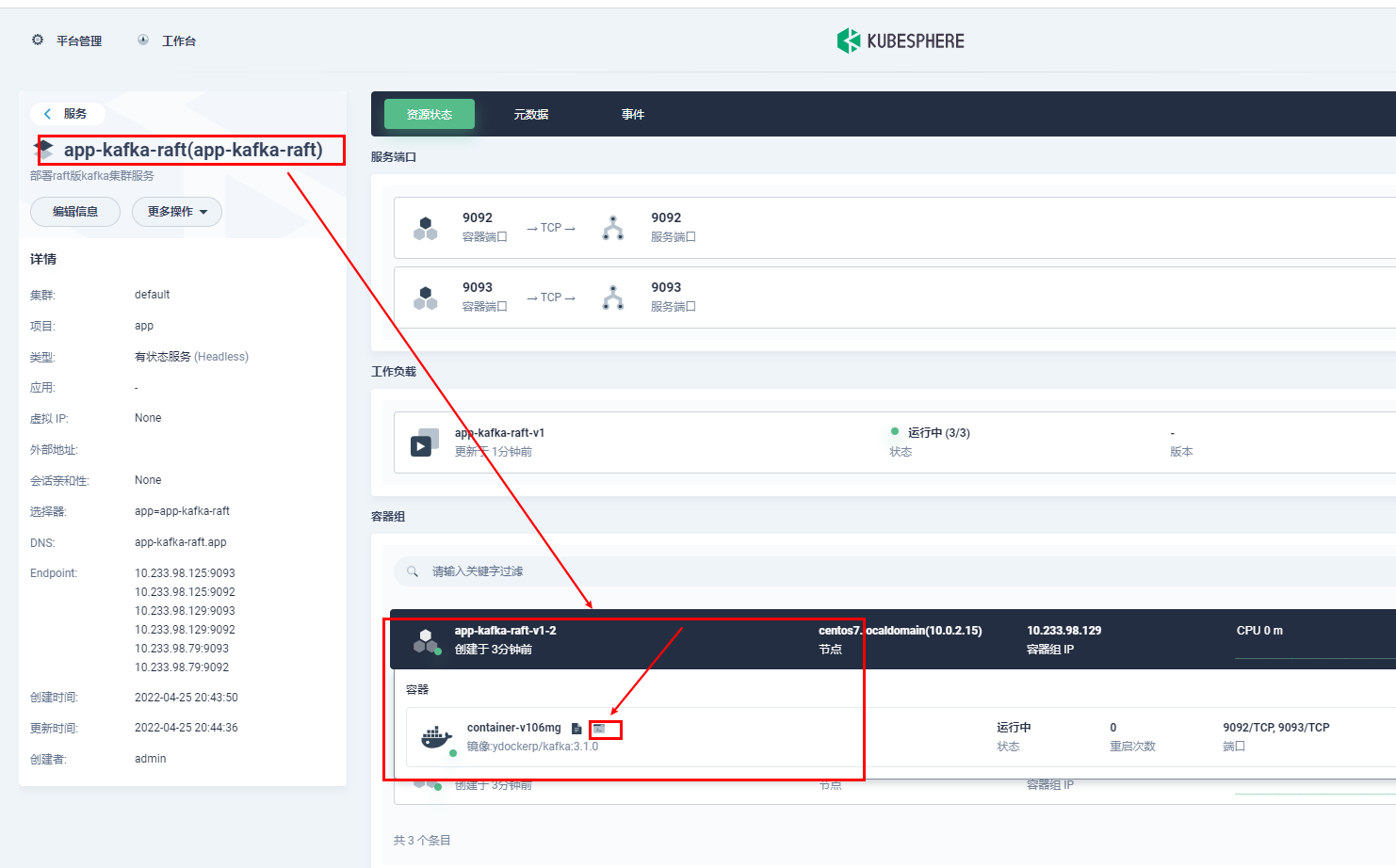Collapse the app-kafka-raft-v1-2 pod row
This screenshot has height=868, width=1396.
coord(893,639)
